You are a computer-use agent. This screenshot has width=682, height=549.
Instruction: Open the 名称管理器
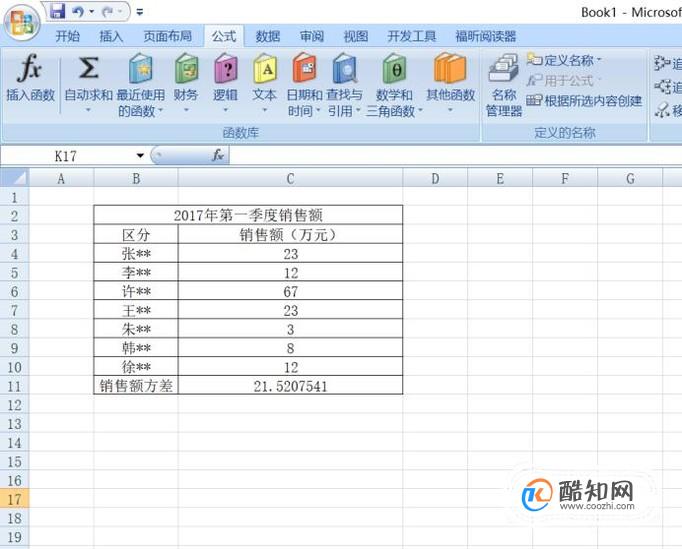pyautogui.click(x=503, y=86)
